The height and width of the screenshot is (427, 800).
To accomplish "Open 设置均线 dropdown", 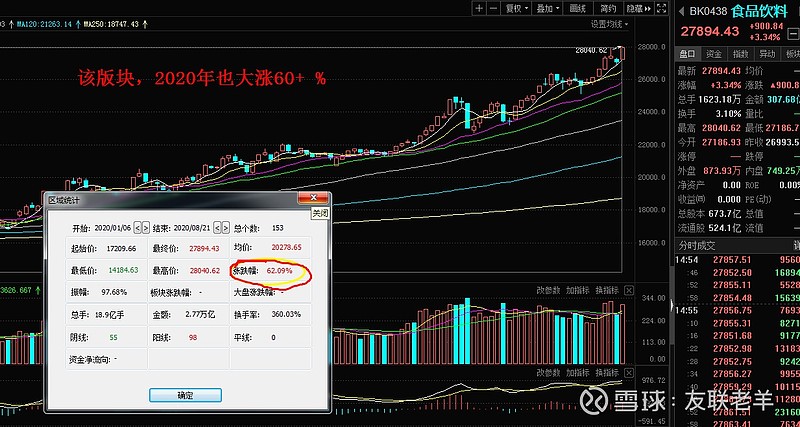I will point(610,24).
